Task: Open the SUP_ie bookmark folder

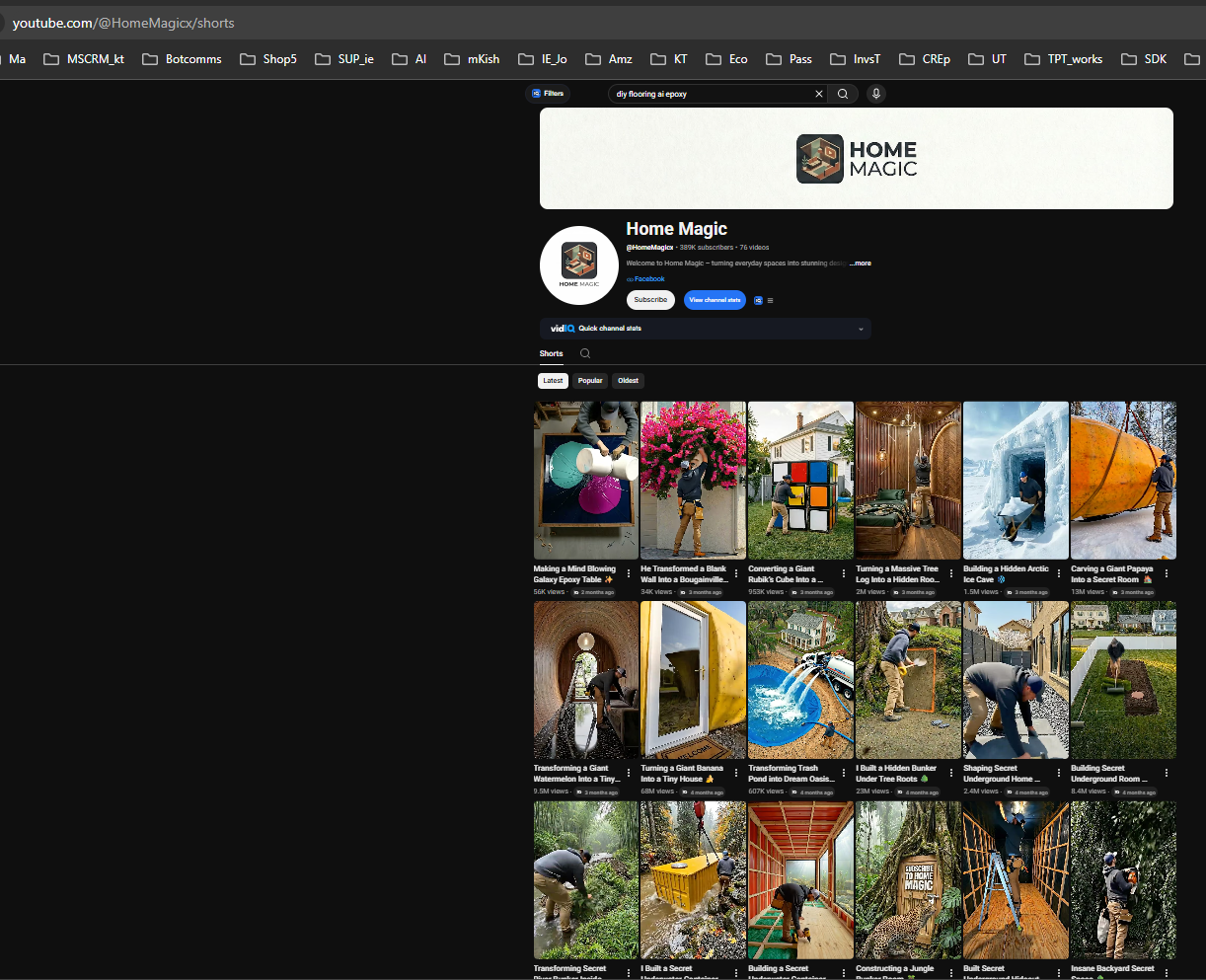Action: coord(344,59)
